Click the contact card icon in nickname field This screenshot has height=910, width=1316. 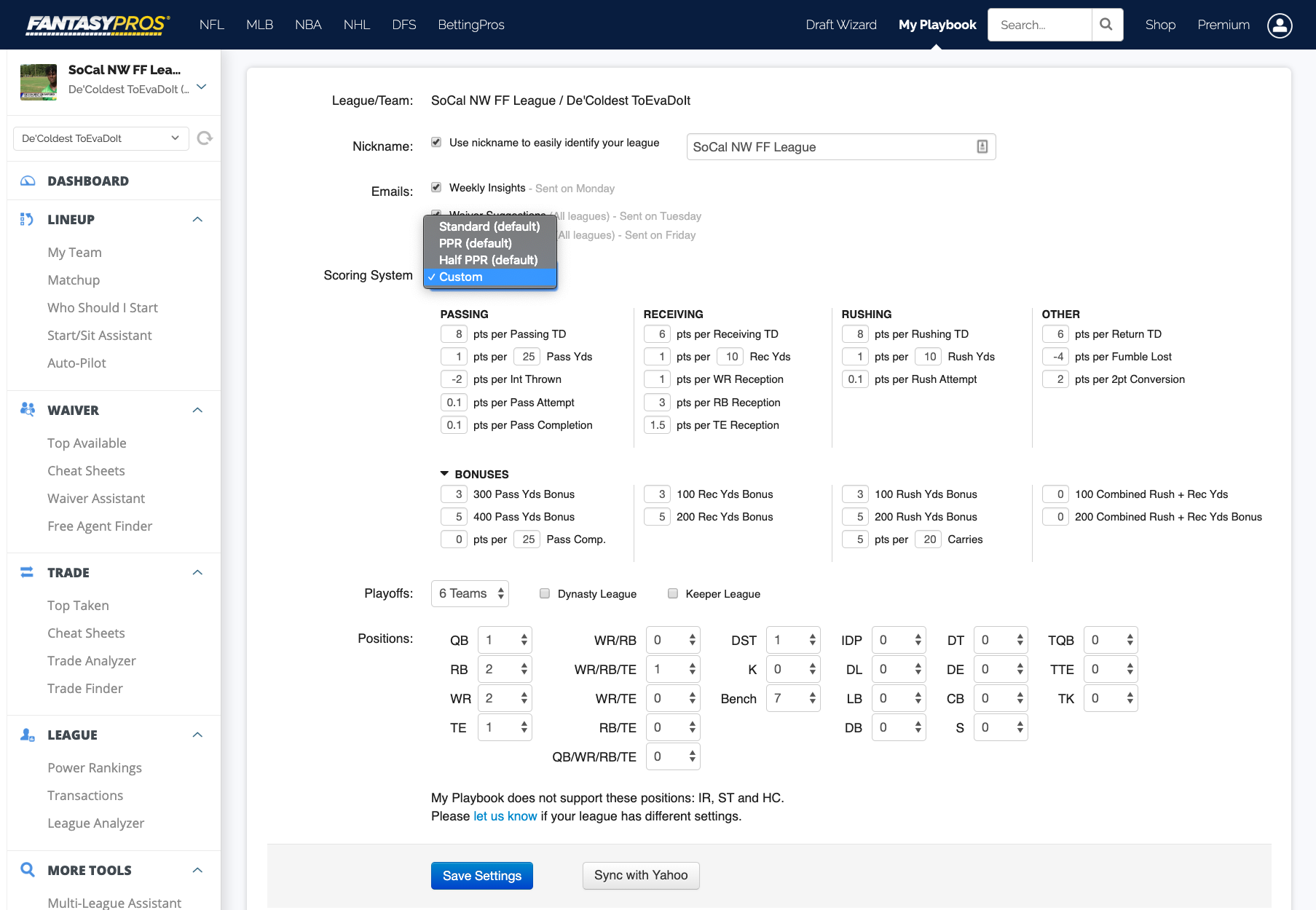click(x=982, y=147)
